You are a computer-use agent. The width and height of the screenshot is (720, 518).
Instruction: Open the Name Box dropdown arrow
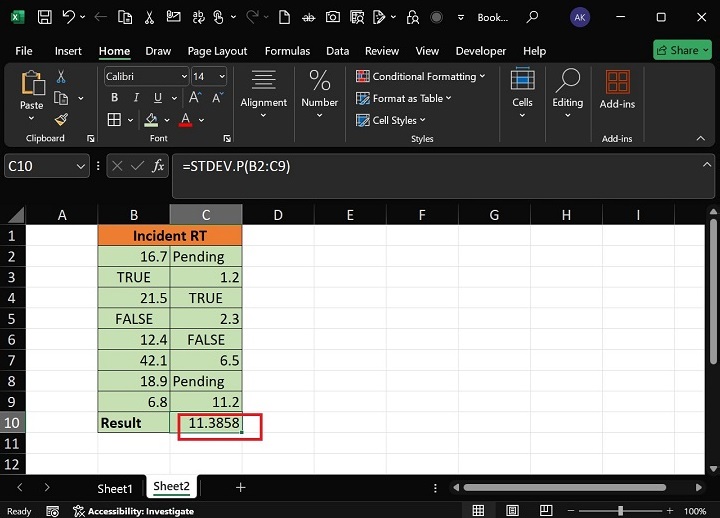pos(80,166)
